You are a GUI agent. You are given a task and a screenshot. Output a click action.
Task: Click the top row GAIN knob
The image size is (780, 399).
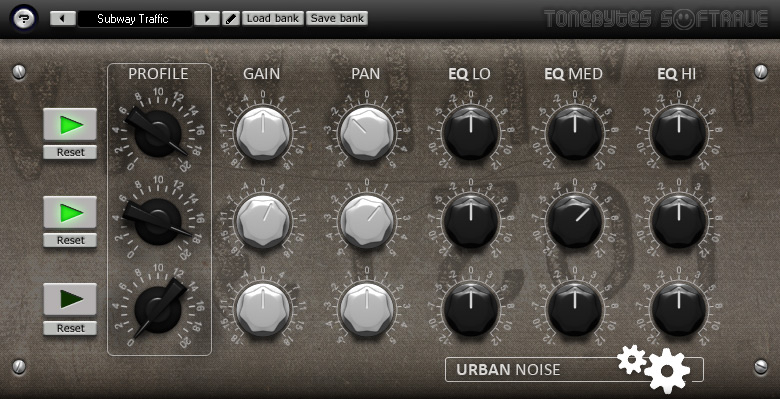pos(263,133)
